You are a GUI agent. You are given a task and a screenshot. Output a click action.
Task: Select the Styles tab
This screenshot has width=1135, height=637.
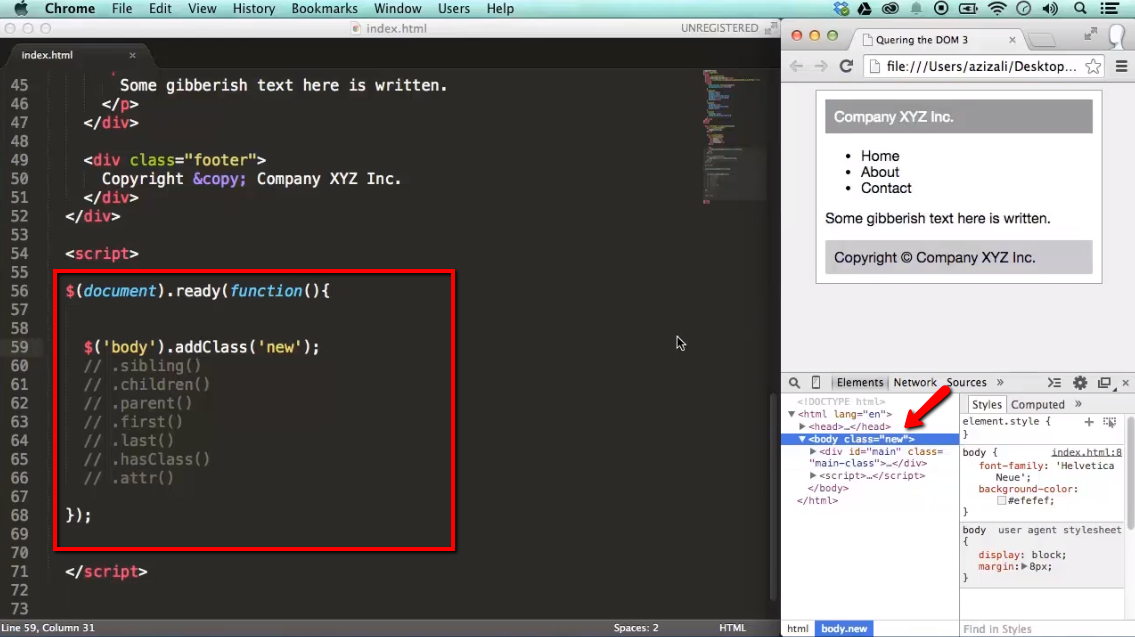pos(986,405)
